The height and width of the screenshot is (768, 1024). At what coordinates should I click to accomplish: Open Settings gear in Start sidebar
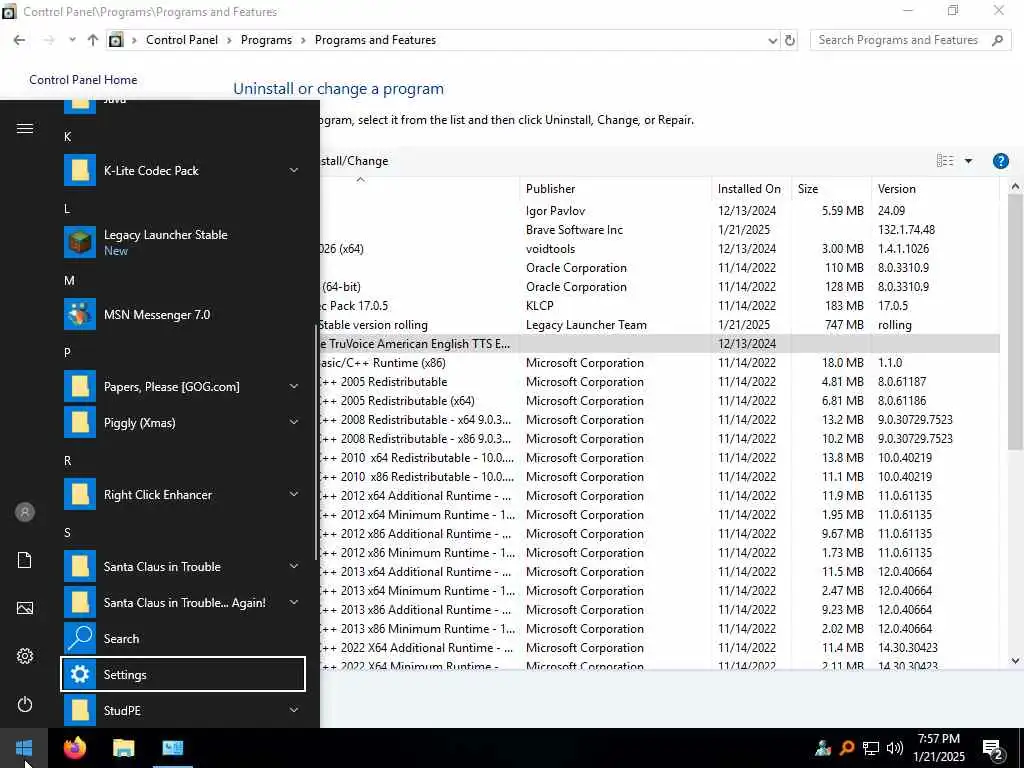25,656
